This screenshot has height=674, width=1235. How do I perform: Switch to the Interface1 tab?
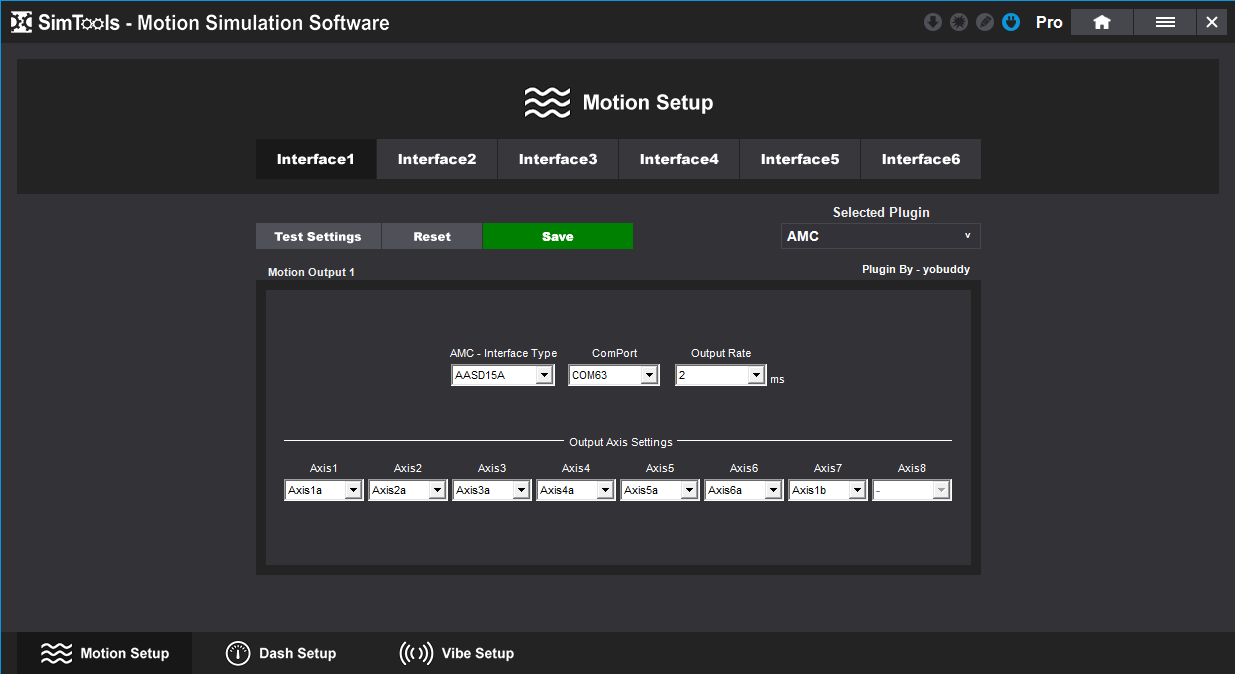316,159
